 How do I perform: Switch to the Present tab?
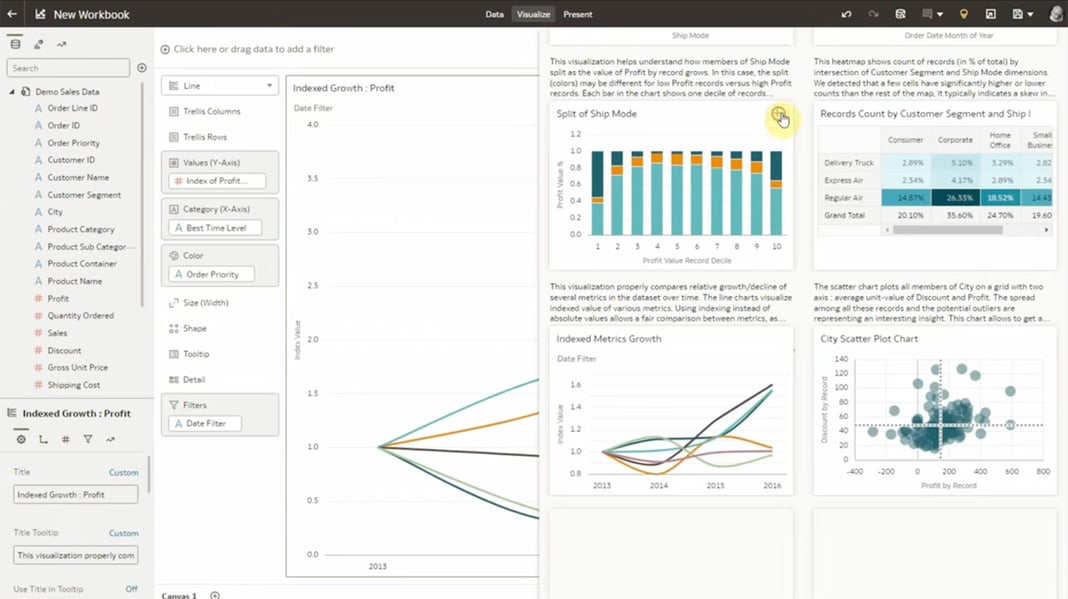click(576, 14)
